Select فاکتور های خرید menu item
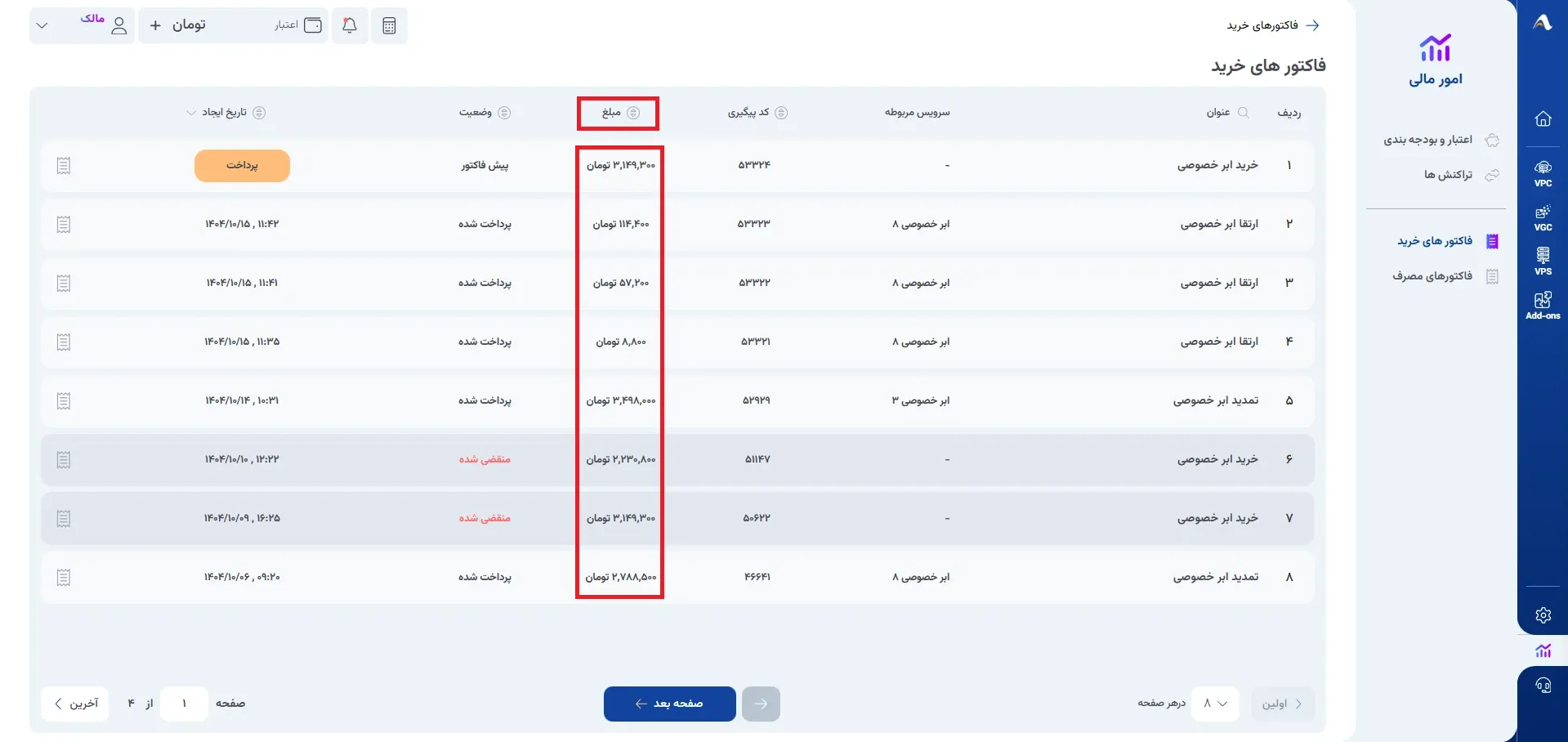This screenshot has width=1568, height=742. (x=1448, y=241)
